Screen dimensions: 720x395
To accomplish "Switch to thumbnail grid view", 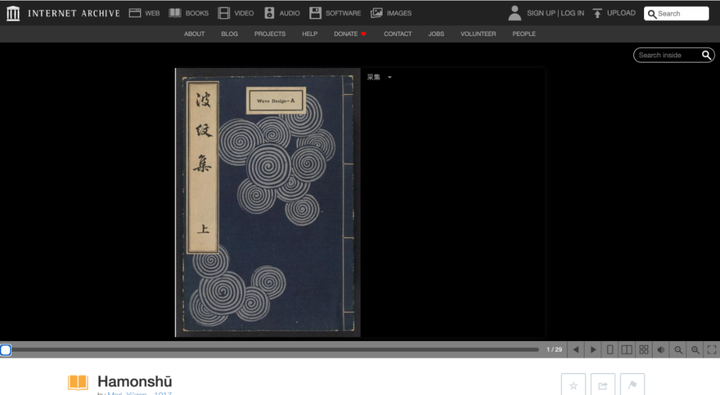I will pyautogui.click(x=644, y=350).
